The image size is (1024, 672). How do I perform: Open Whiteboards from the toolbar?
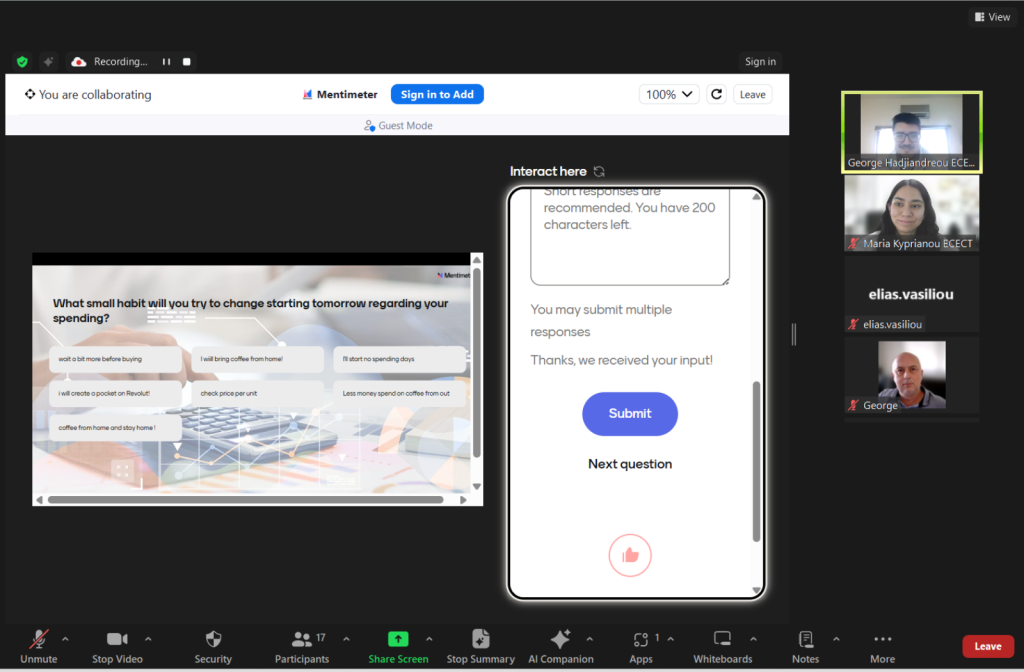(722, 640)
